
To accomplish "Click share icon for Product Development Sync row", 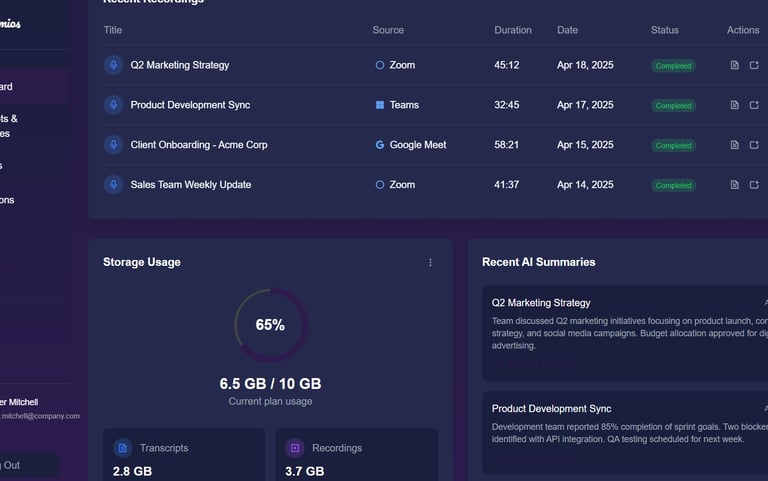I will coord(754,105).
